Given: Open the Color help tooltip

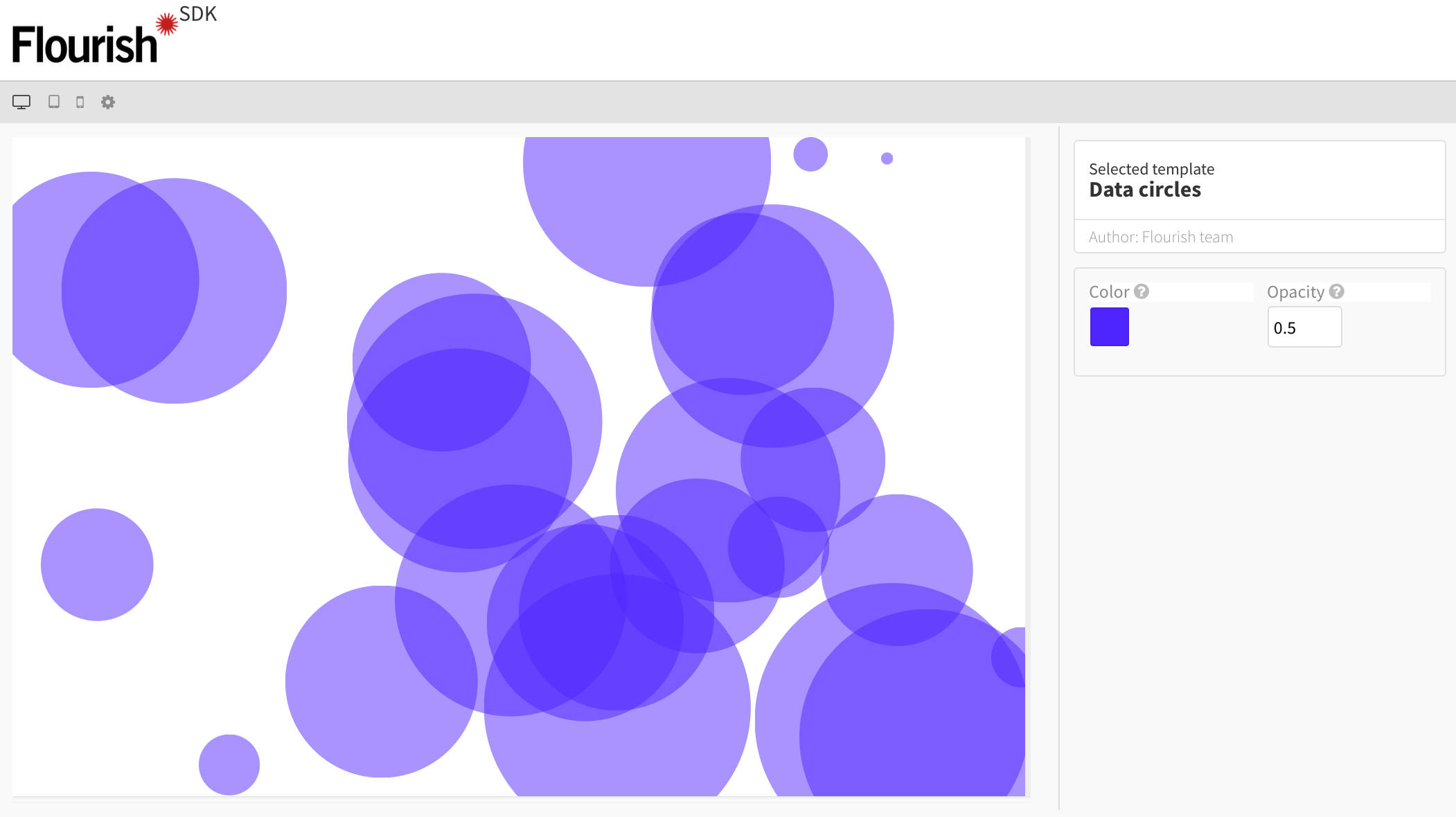Looking at the screenshot, I should [x=1140, y=291].
